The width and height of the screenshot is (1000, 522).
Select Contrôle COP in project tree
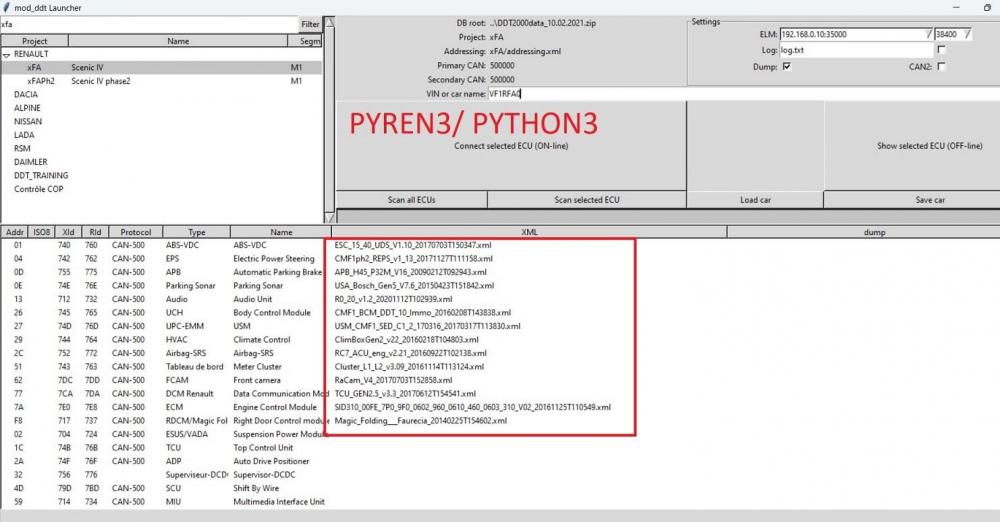tap(39, 189)
